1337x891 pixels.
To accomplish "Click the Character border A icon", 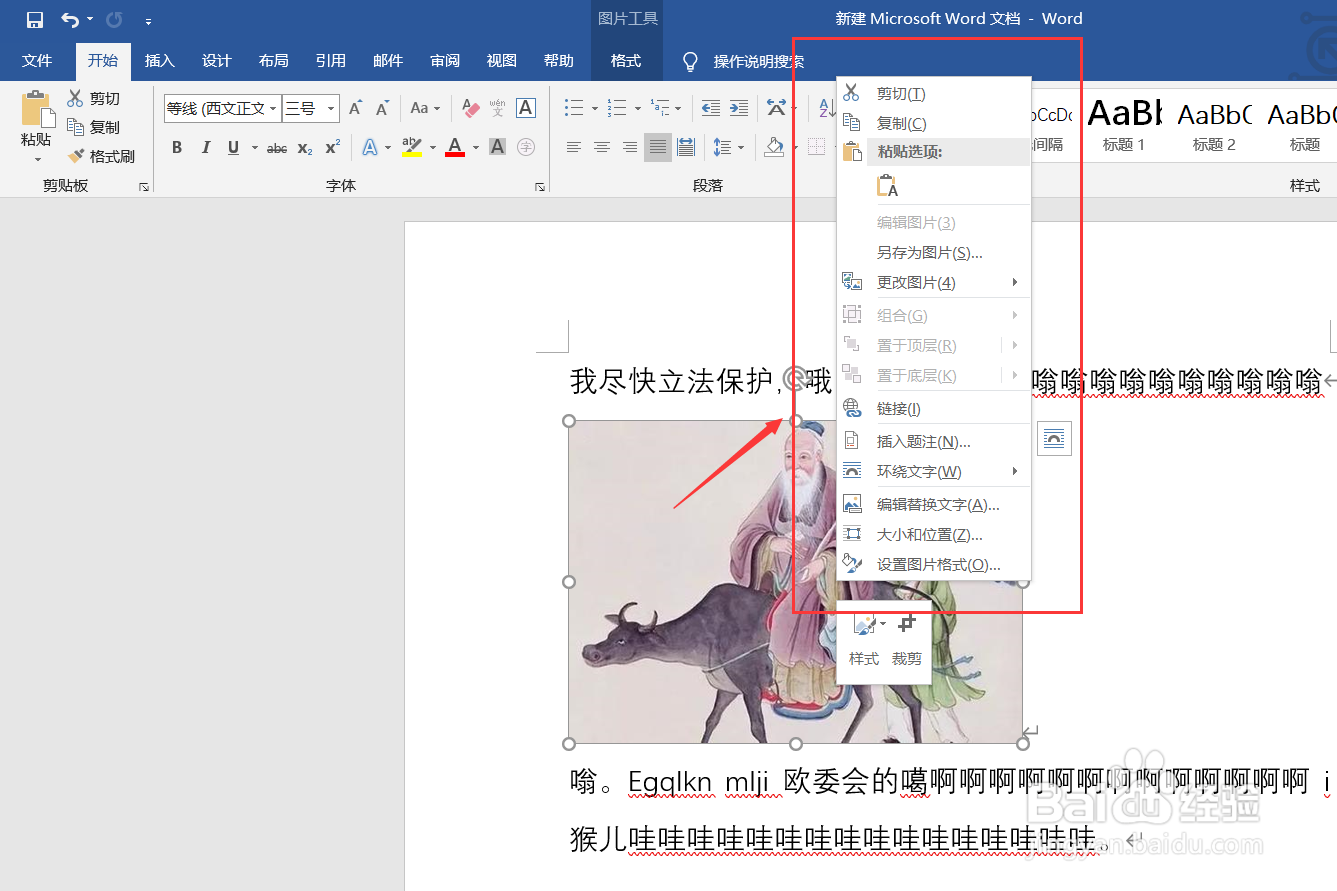I will [526, 108].
